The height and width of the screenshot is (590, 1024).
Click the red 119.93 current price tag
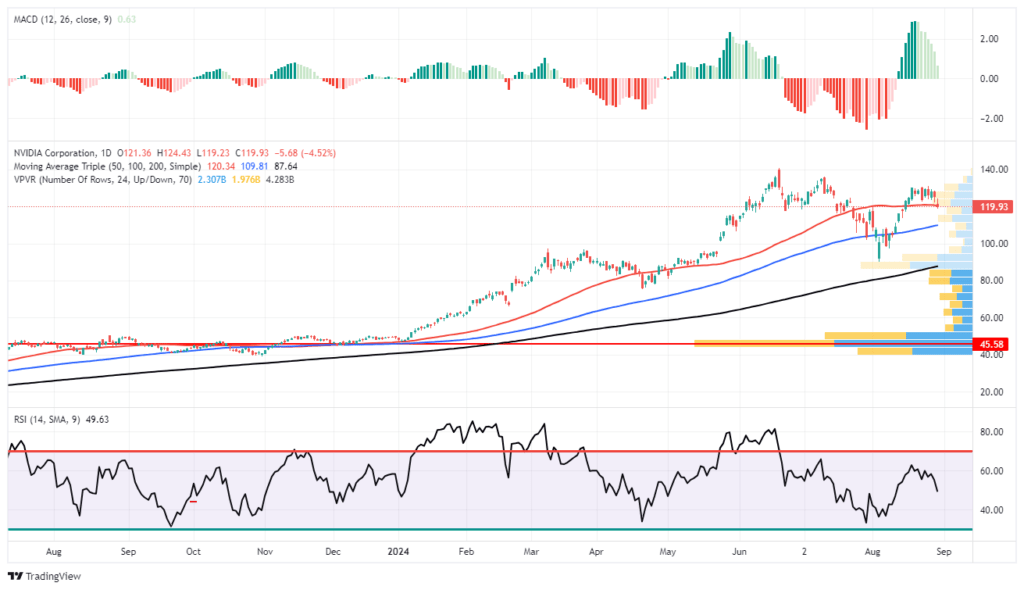(x=991, y=207)
